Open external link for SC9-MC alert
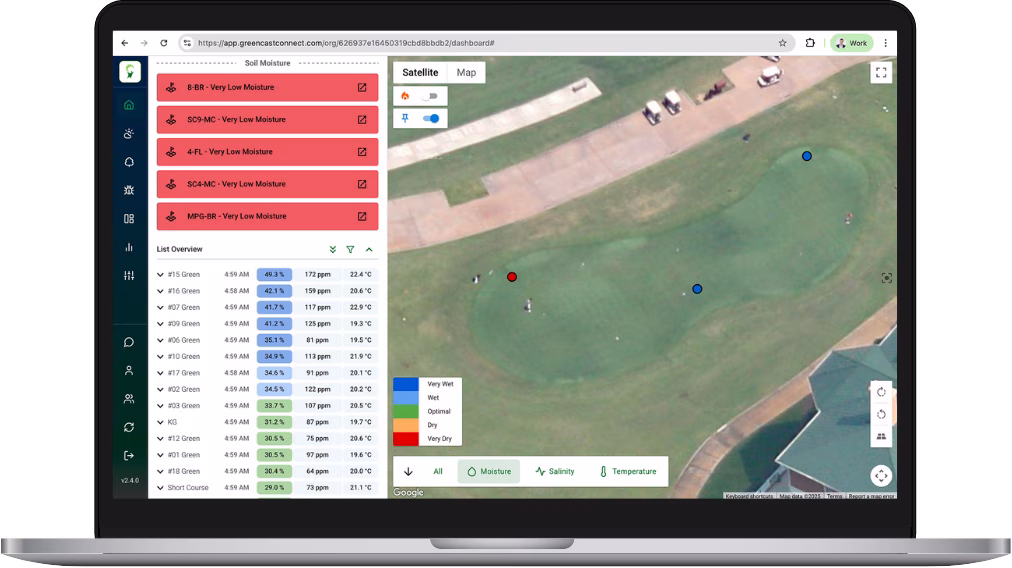Viewport: 1012px width, 568px height. [x=362, y=119]
